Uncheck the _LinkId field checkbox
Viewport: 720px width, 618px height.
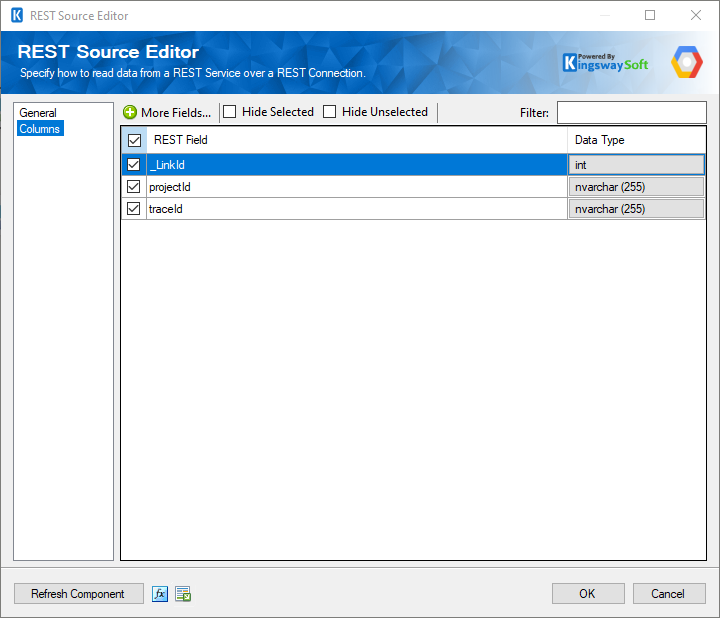[x=134, y=164]
